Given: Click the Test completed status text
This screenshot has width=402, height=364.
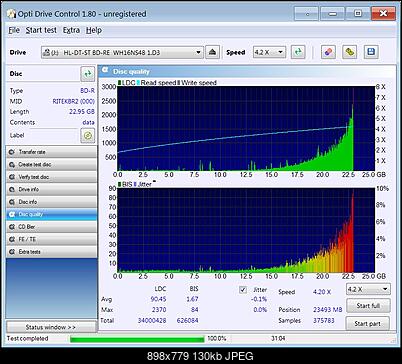Looking at the screenshot, I should point(28,338).
